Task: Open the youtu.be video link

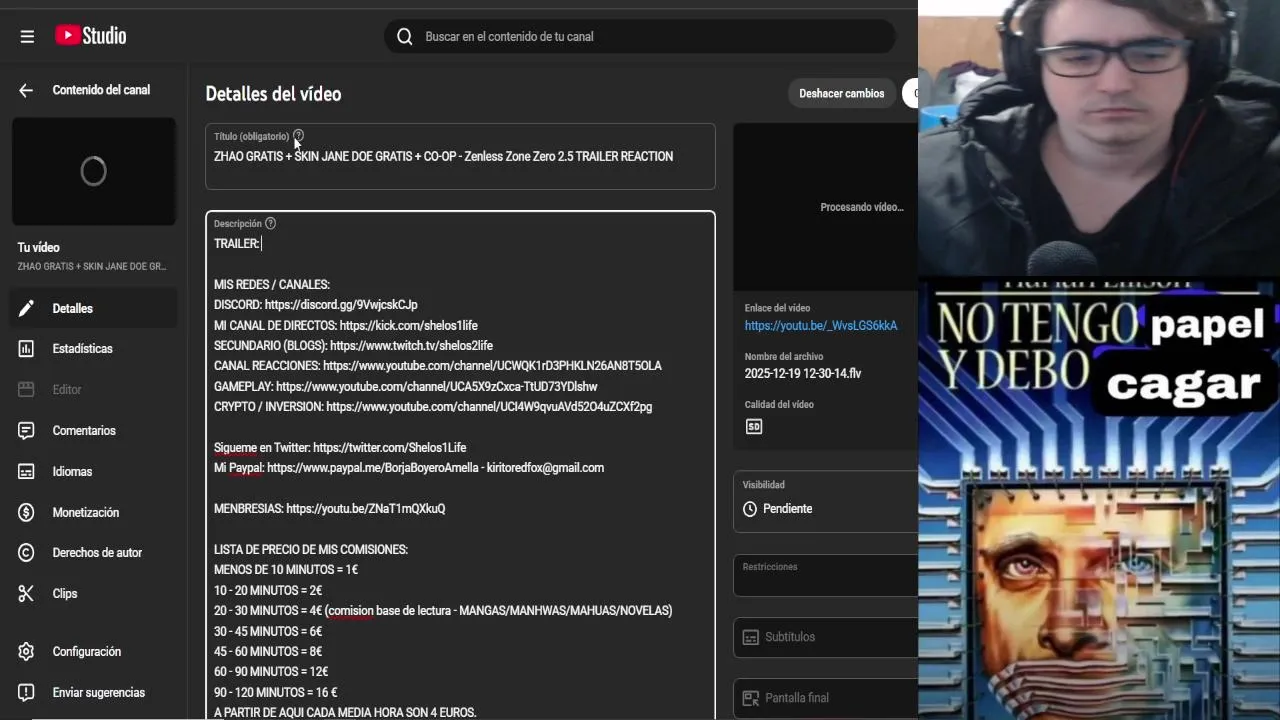Action: (x=821, y=326)
